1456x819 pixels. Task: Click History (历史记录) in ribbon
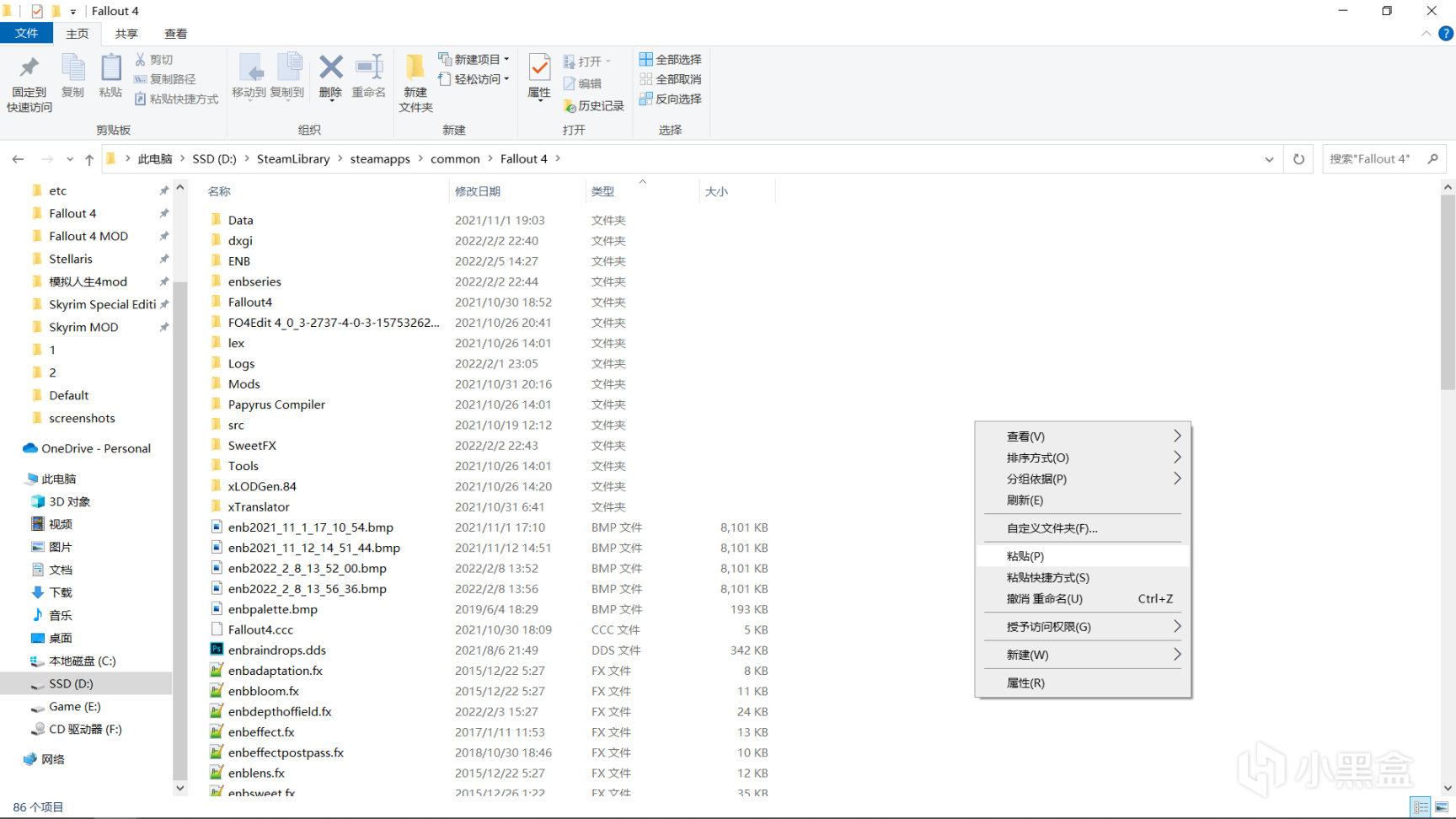[593, 106]
